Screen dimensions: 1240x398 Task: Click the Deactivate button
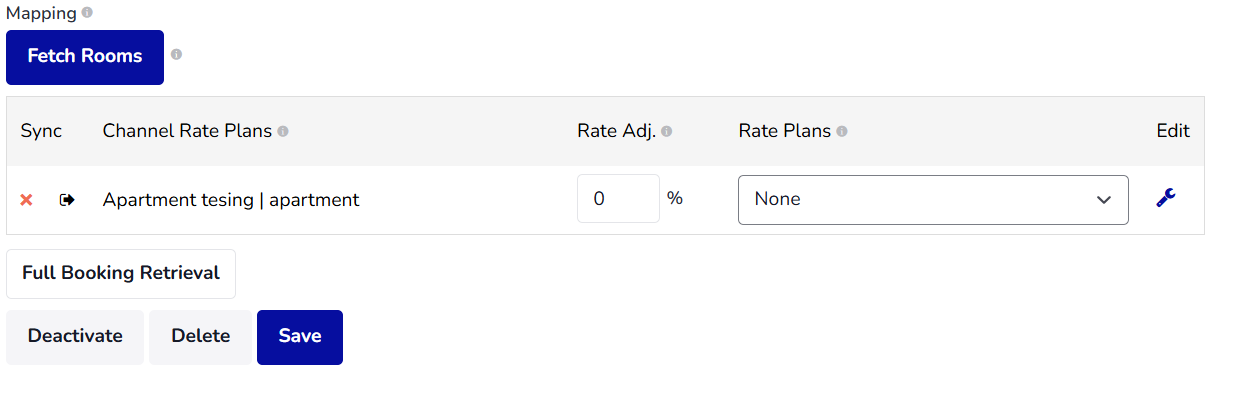[x=75, y=337]
